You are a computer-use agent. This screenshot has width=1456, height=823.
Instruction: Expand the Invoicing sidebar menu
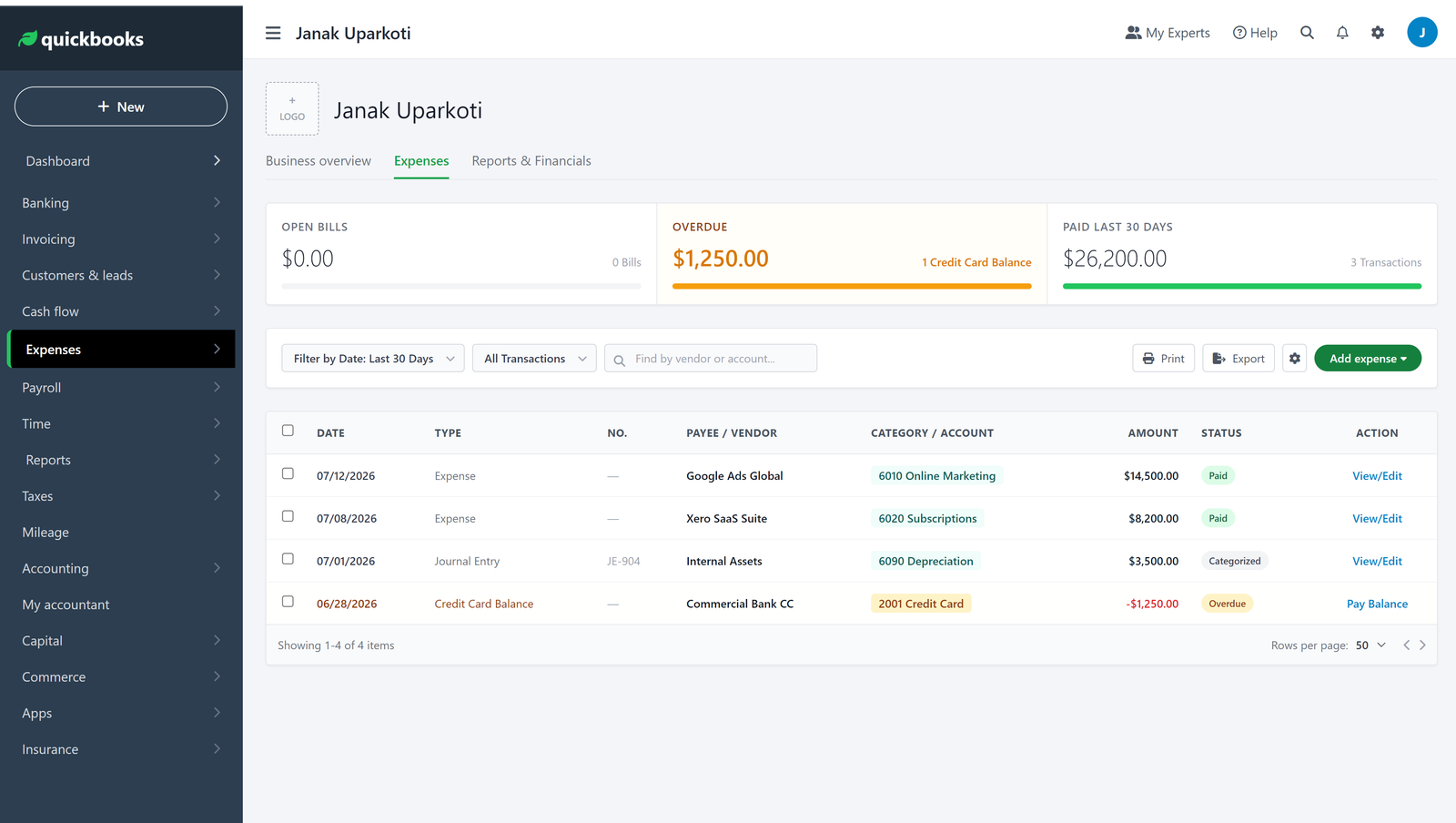pyautogui.click(x=121, y=239)
